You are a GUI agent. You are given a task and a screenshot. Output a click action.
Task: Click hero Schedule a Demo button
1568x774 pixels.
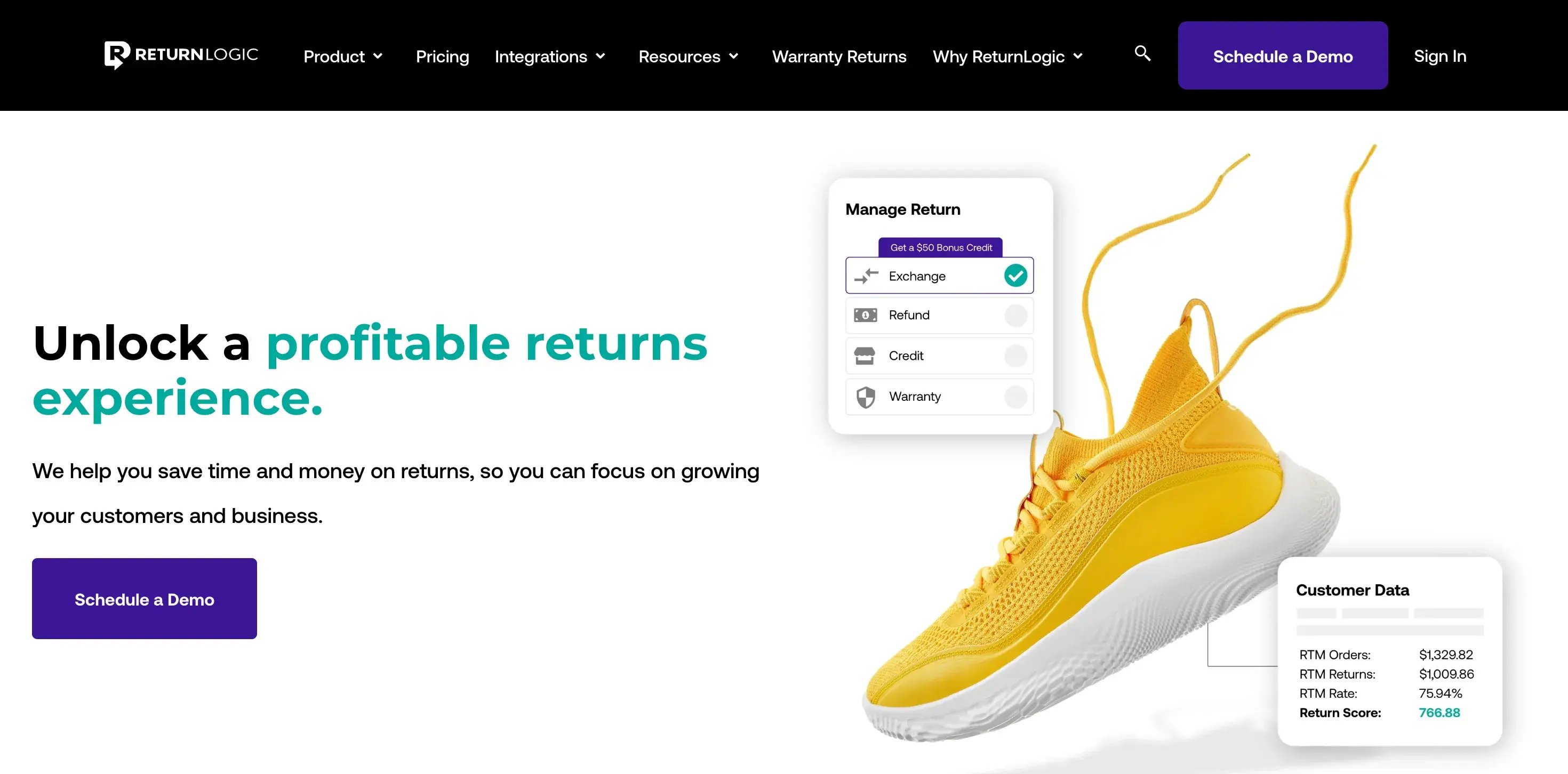tap(144, 599)
